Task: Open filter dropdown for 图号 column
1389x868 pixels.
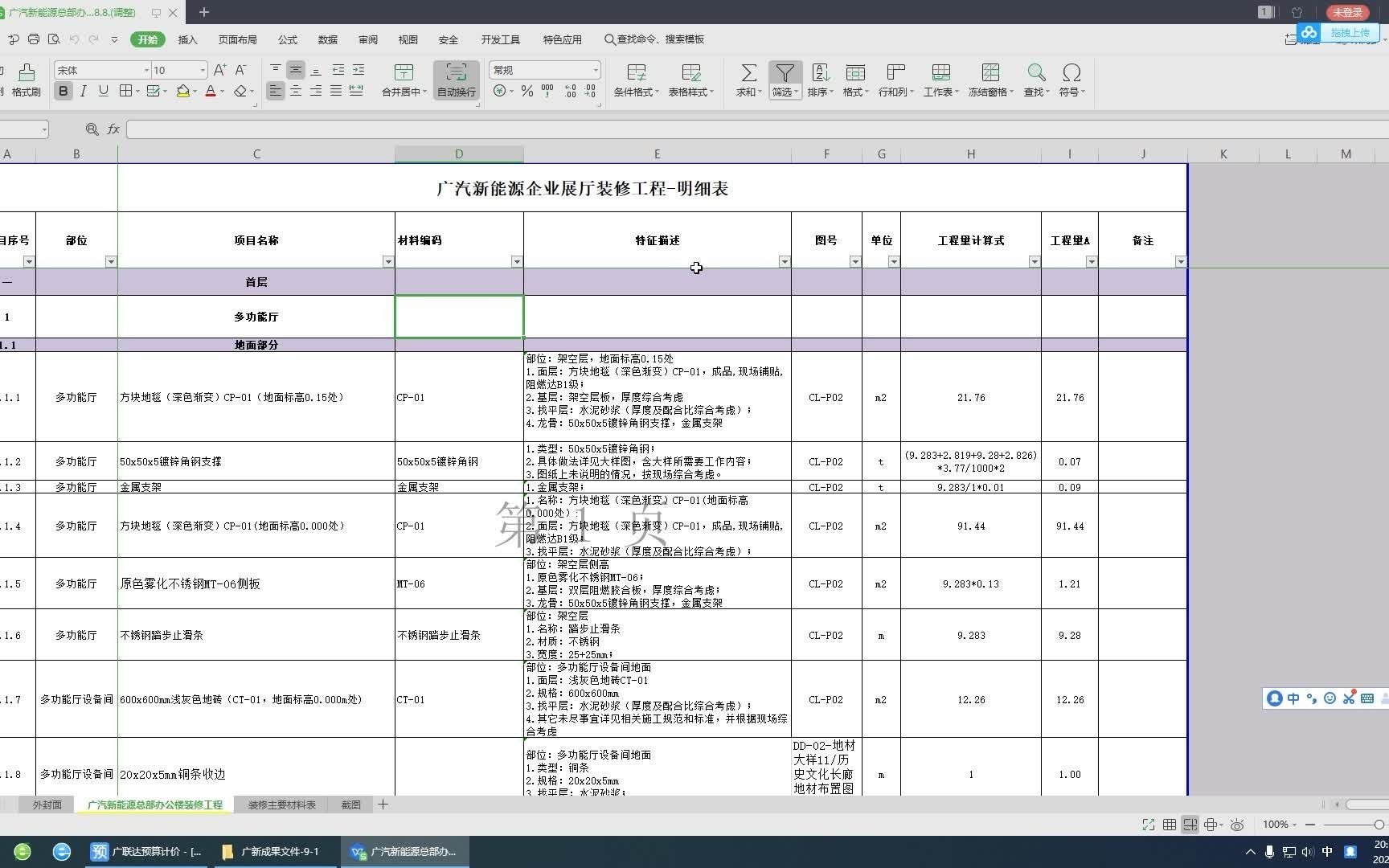Action: click(855, 262)
